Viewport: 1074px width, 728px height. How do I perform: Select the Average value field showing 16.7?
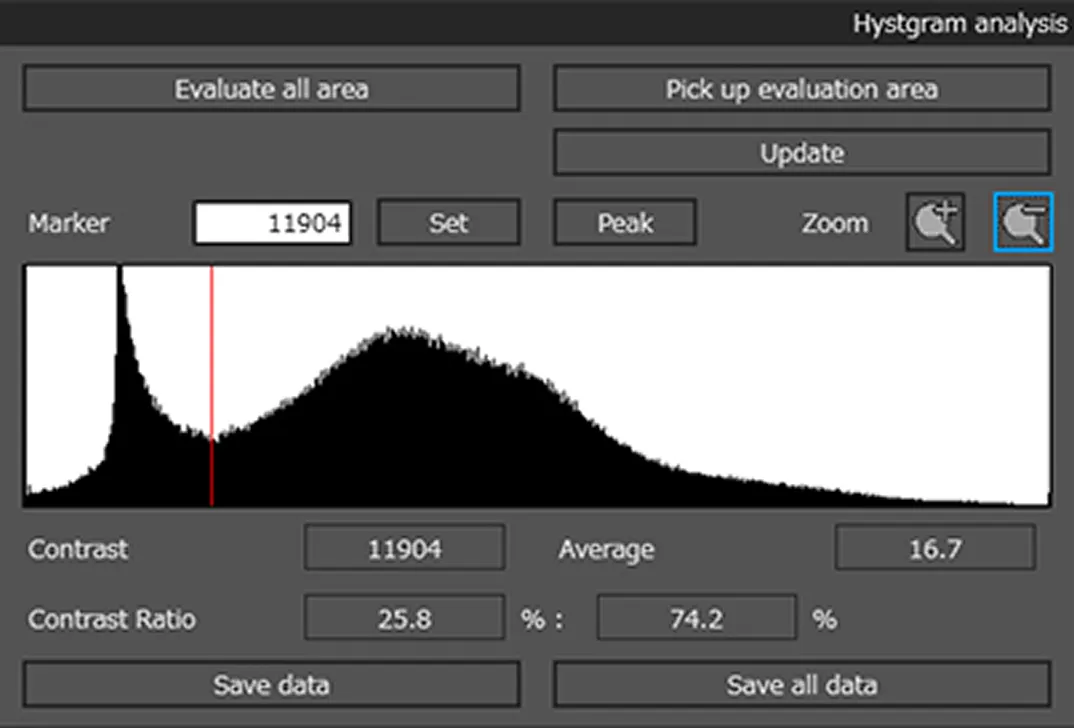(x=935, y=549)
